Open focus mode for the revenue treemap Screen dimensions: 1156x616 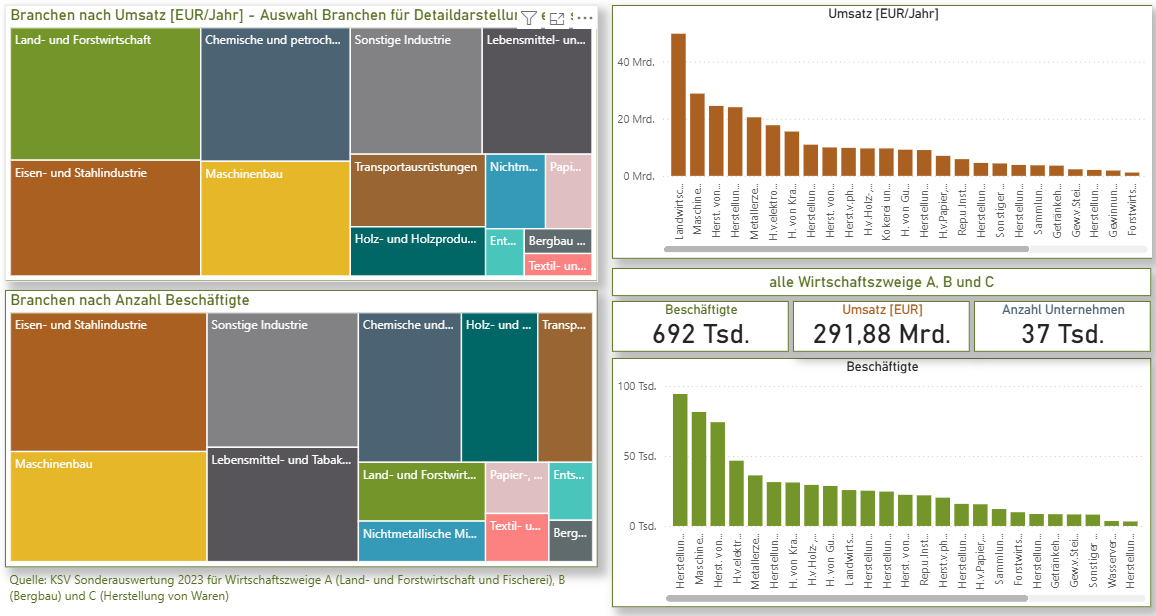[557, 18]
